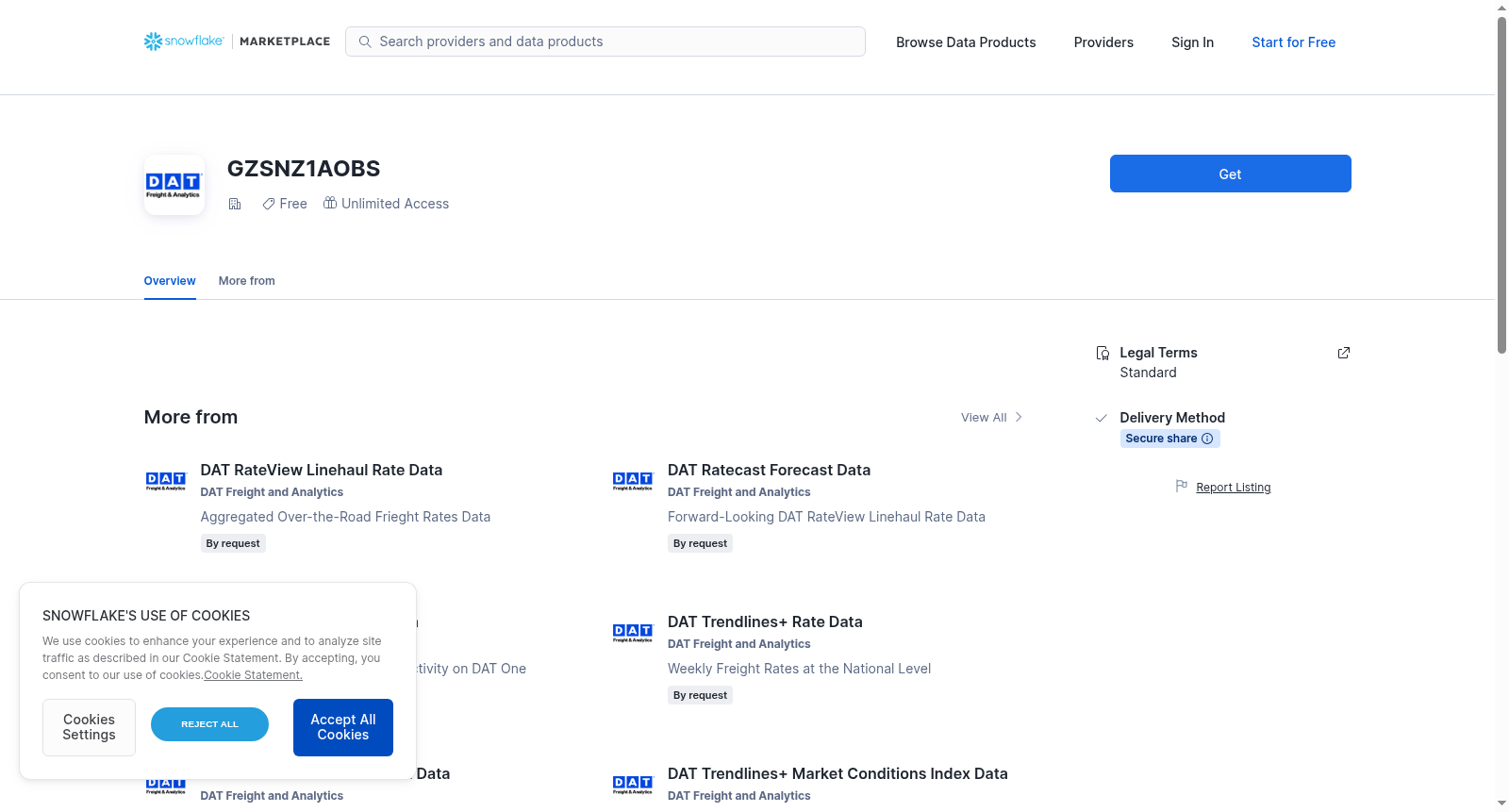The image size is (1509, 812).
Task: Click the By request badge under Trendlines+ Rate Data
Action: click(700, 695)
